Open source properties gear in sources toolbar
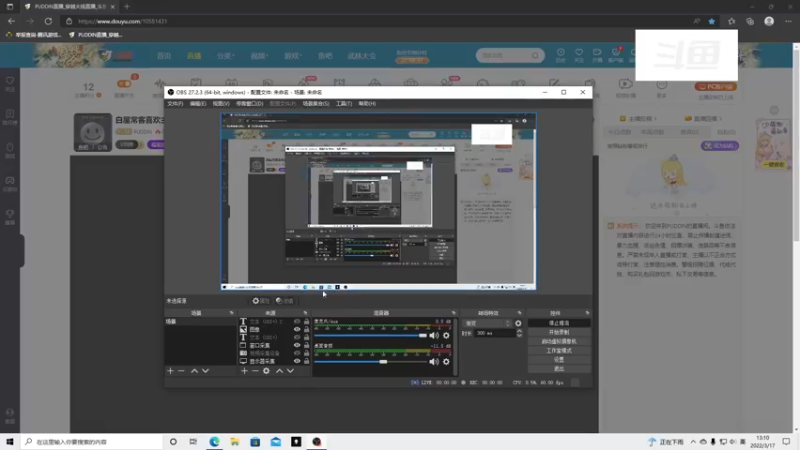This screenshot has width=800, height=450. tap(266, 371)
